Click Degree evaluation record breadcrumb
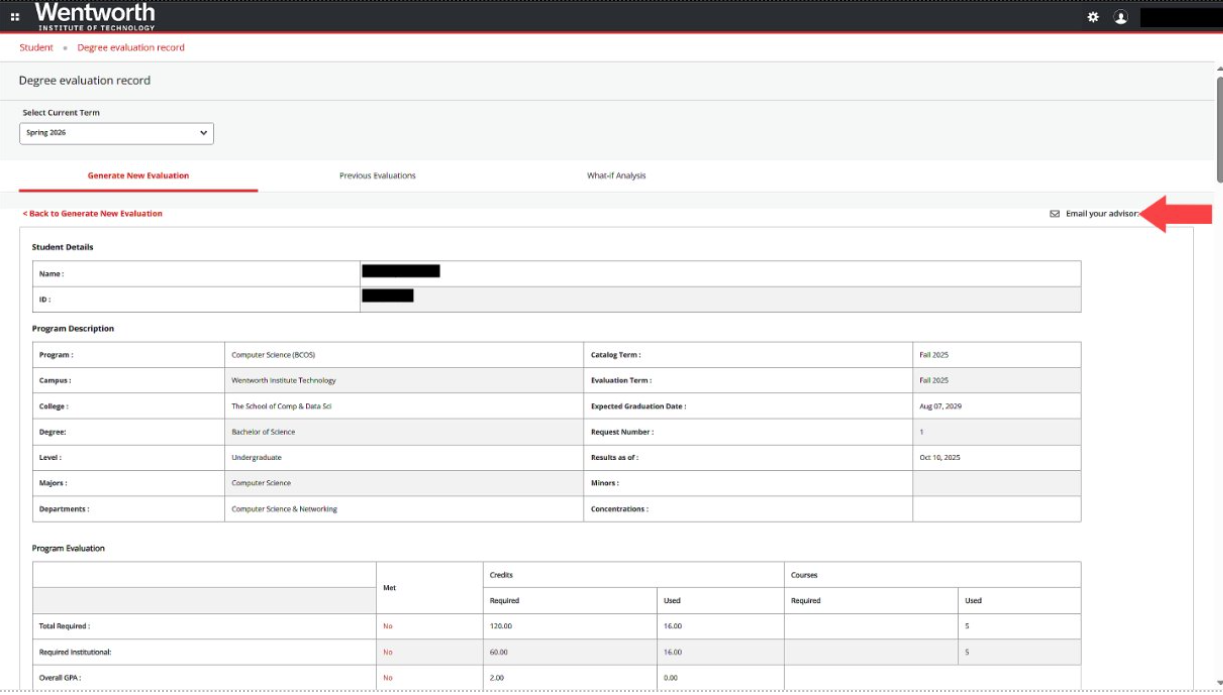 [131, 48]
